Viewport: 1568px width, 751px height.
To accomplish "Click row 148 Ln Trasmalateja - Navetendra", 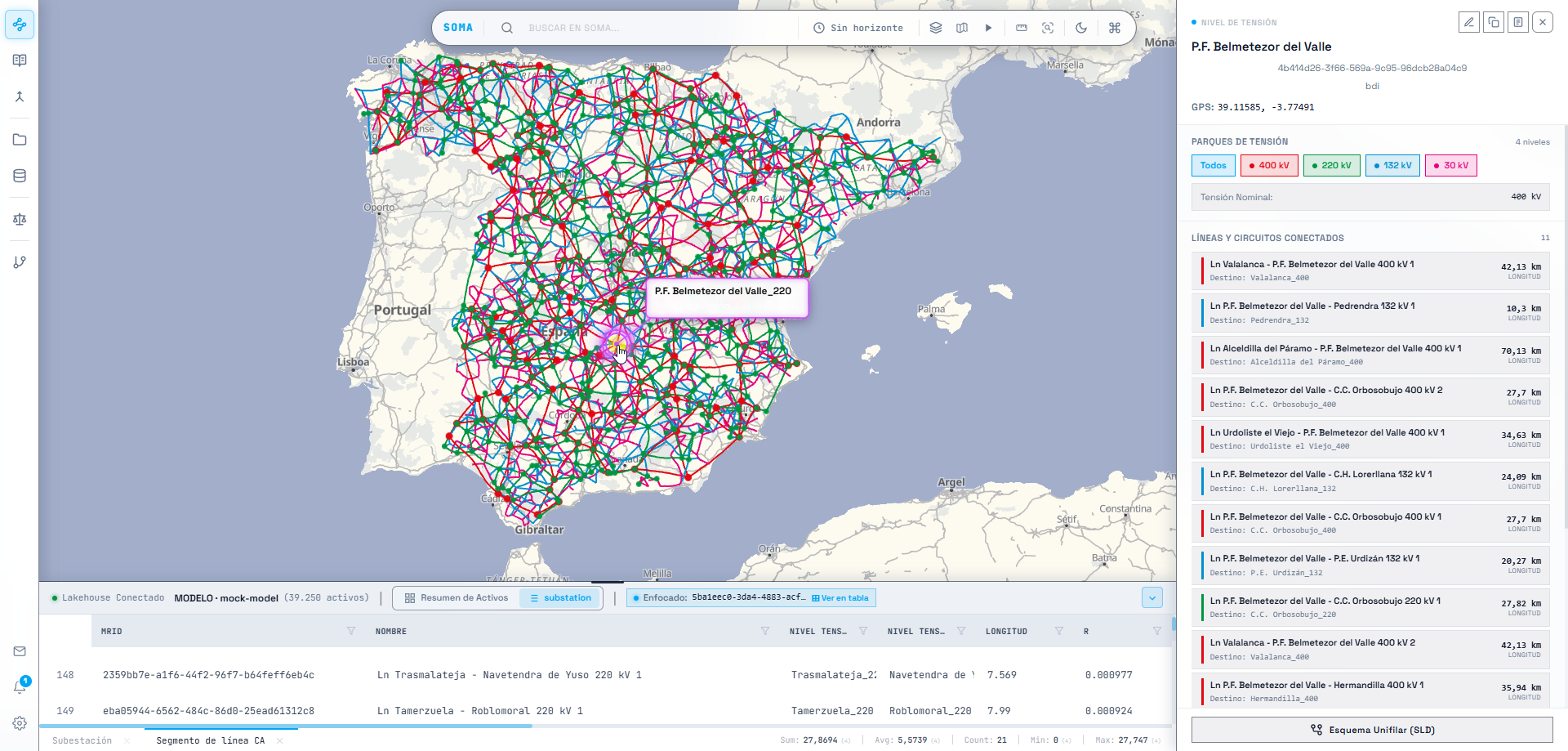I will 605,675.
